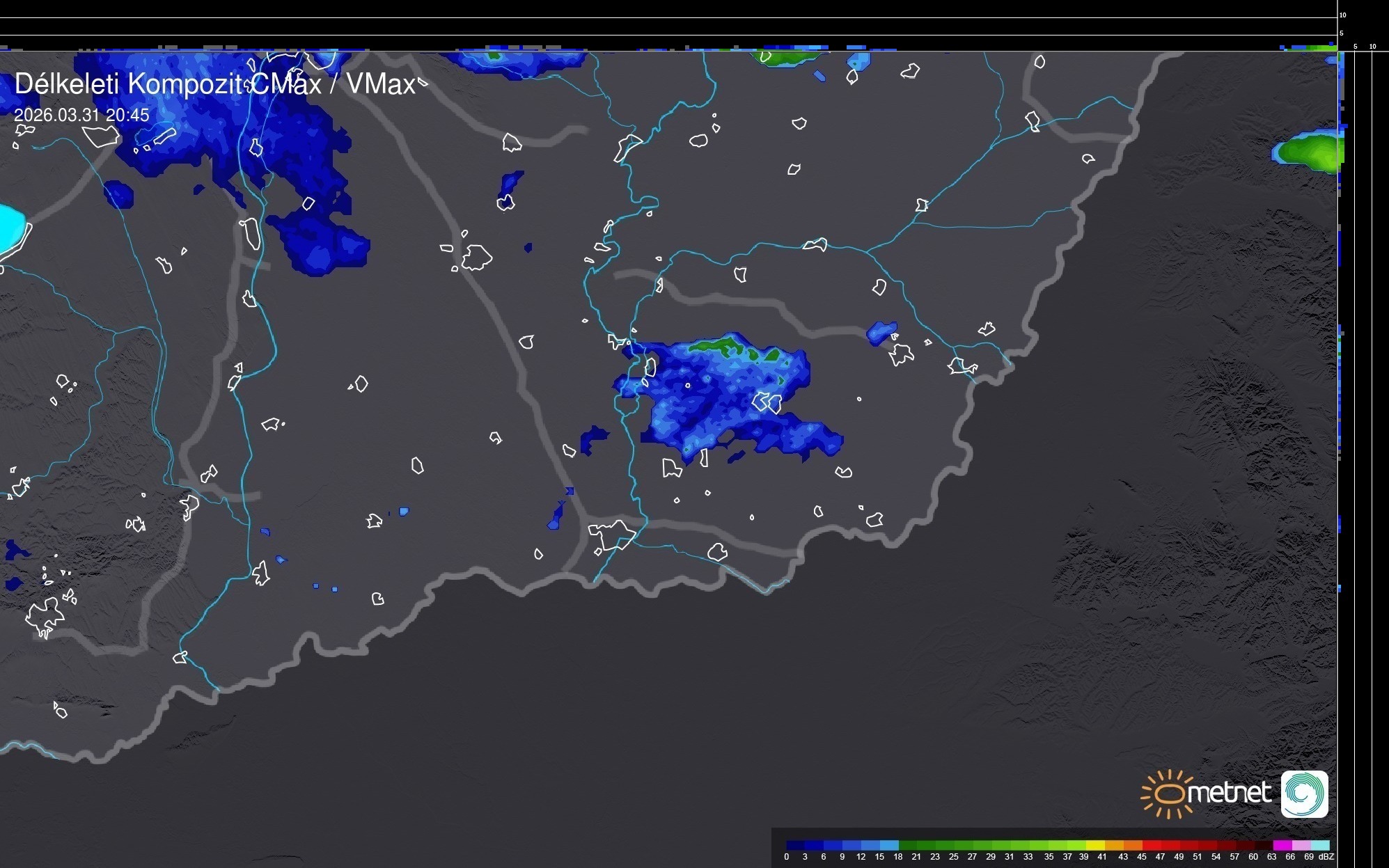Click the light cyan 69 dBZ swatch
The image size is (1389, 868).
[1320, 845]
